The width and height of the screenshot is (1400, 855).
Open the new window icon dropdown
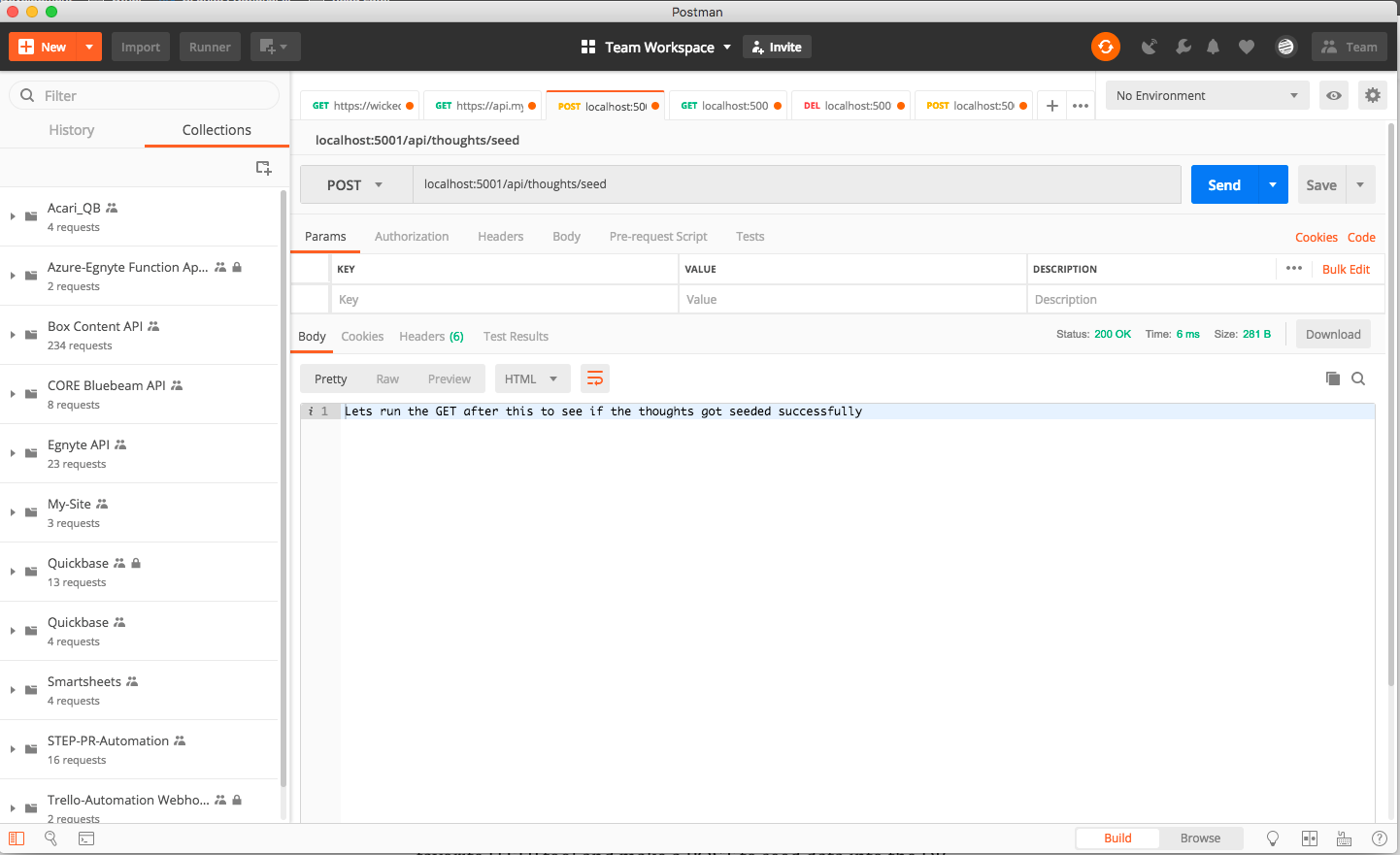point(276,47)
